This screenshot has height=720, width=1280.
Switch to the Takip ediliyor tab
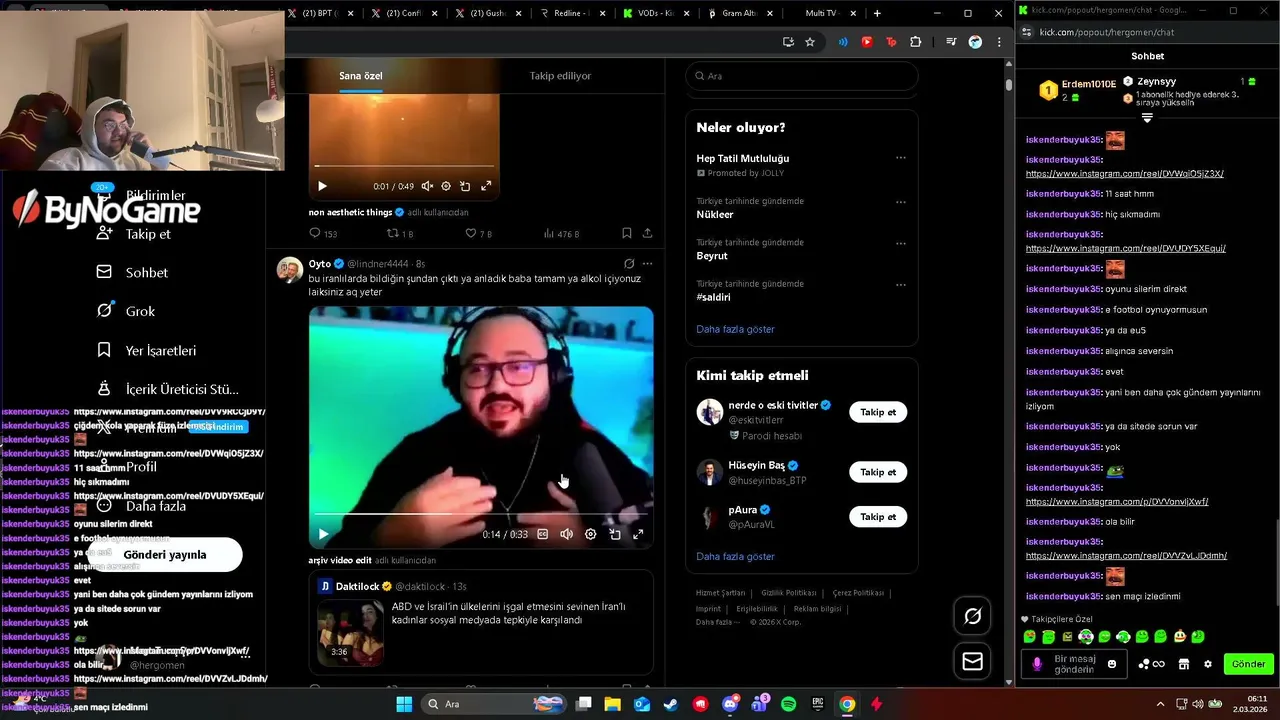pyautogui.click(x=560, y=76)
